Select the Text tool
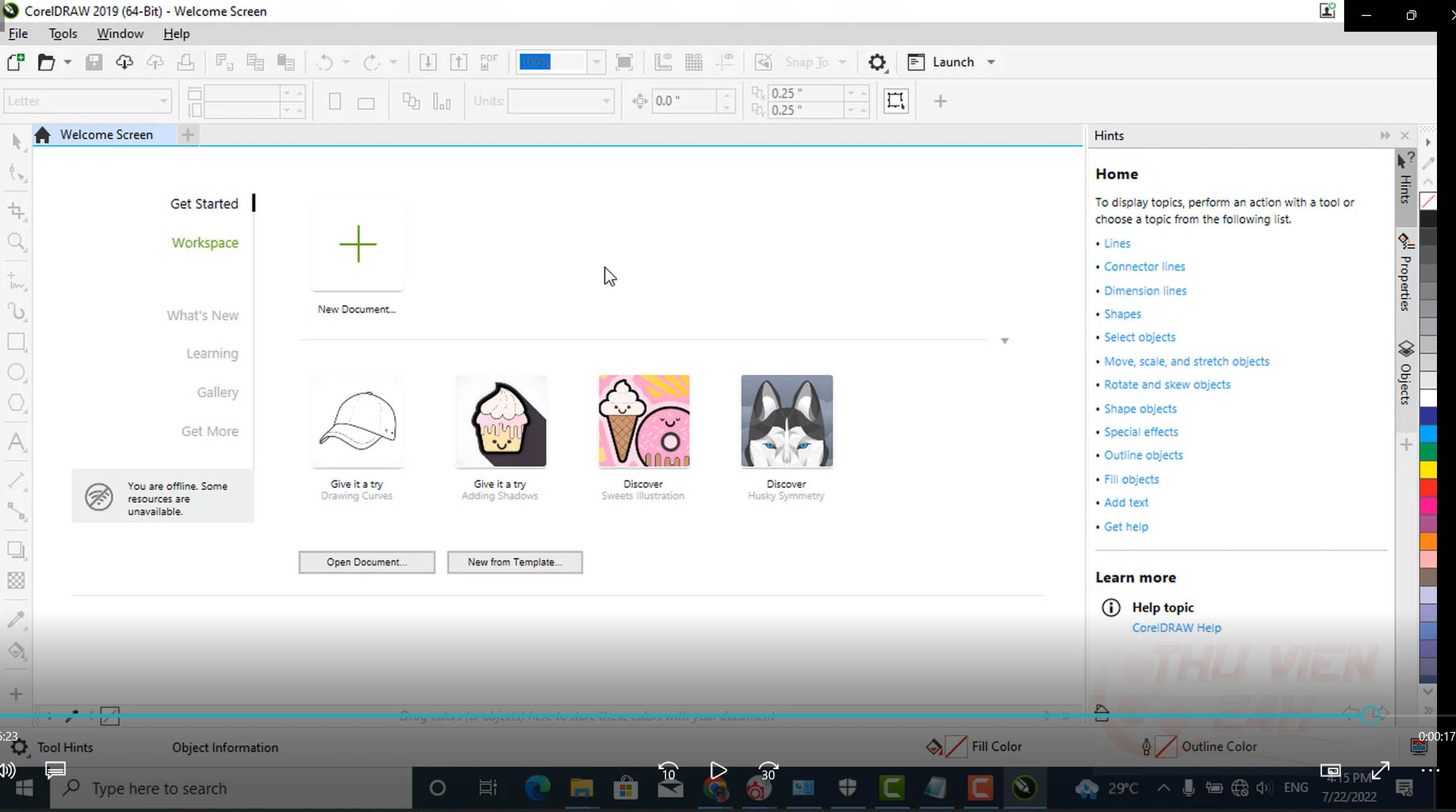1456x812 pixels. tap(17, 442)
